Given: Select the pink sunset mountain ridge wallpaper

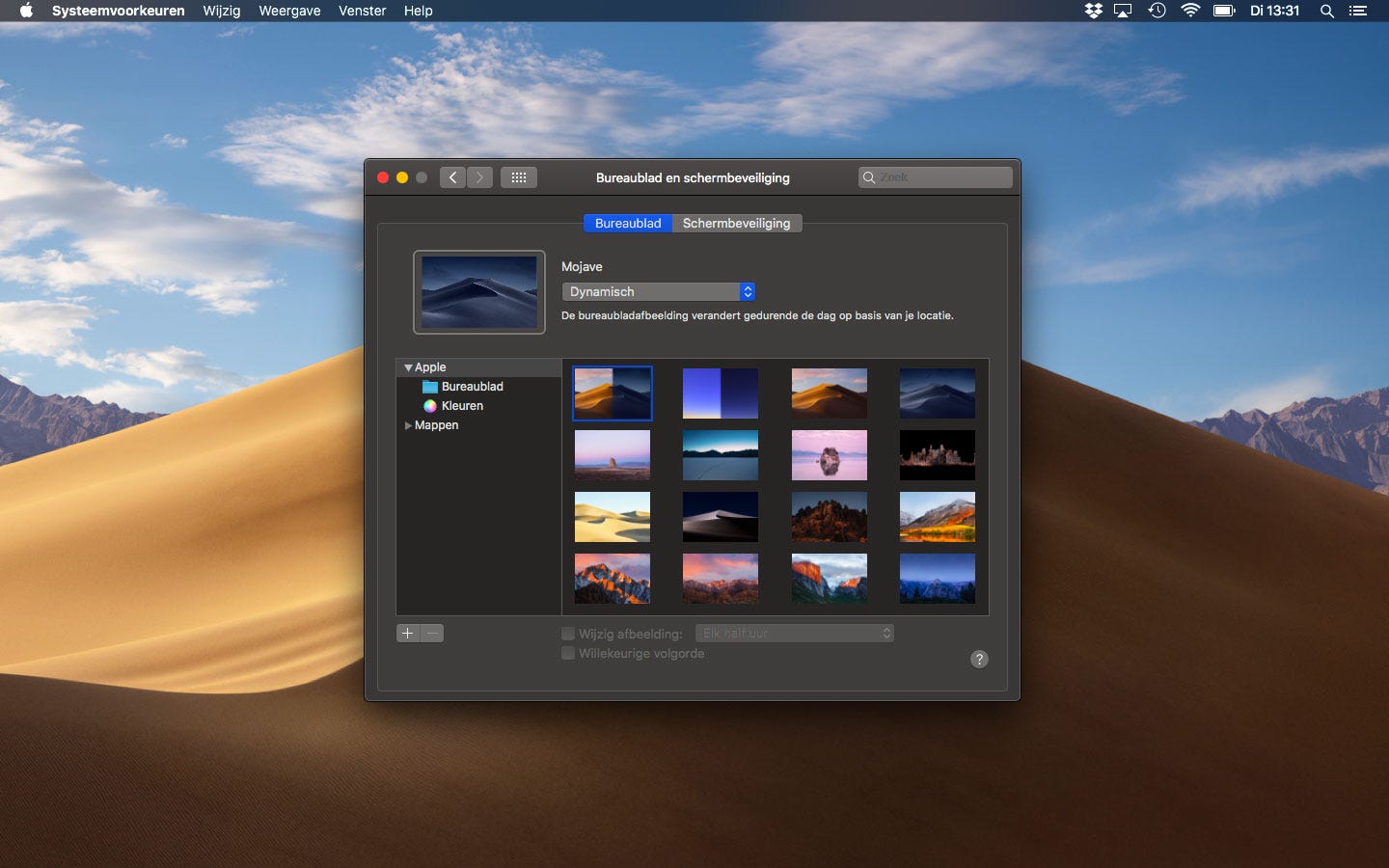Looking at the screenshot, I should click(x=721, y=579).
